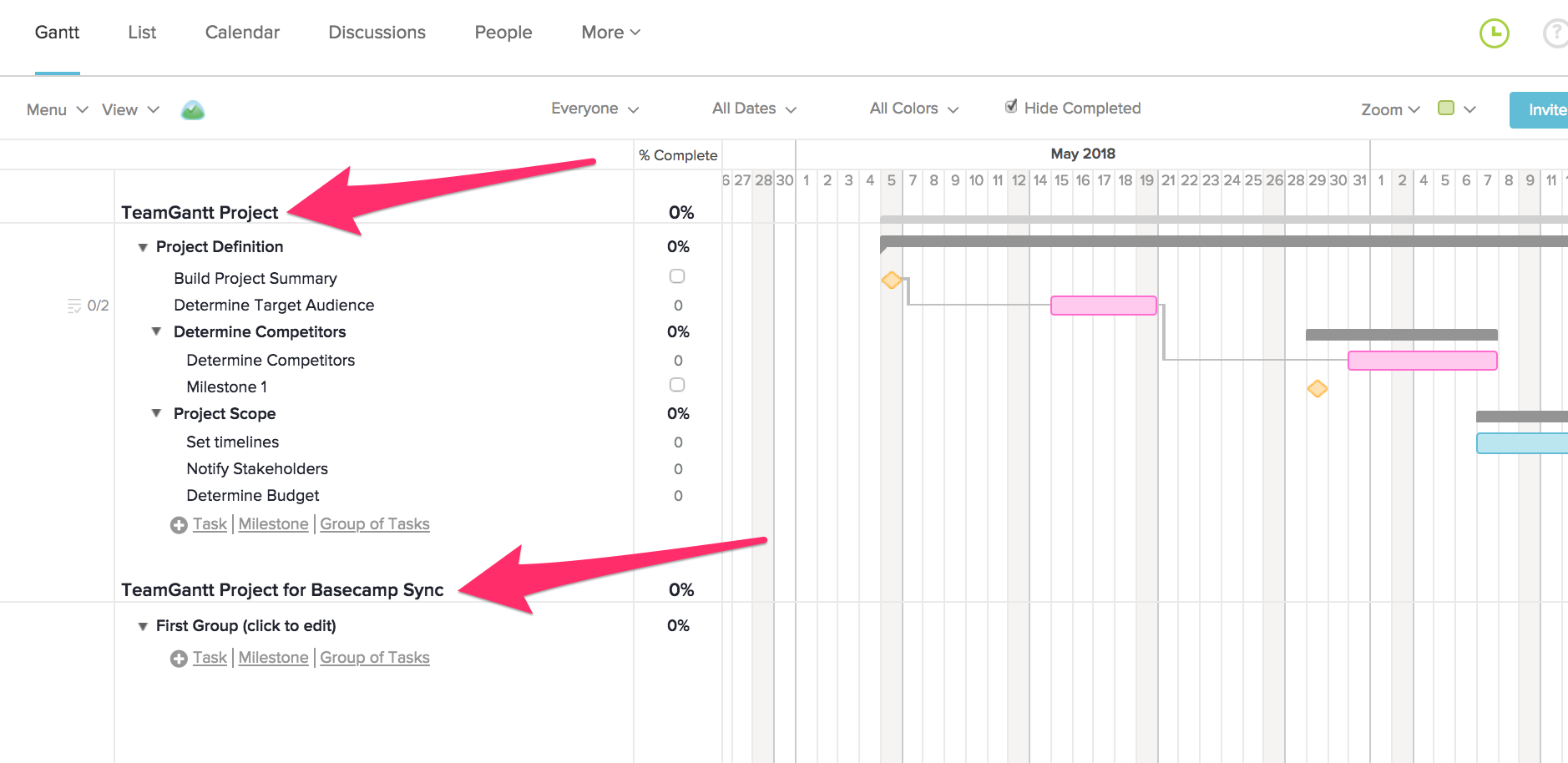Screen dimensions: 1568x763
Task: Open the time tracking clock icon
Action: click(x=1495, y=33)
